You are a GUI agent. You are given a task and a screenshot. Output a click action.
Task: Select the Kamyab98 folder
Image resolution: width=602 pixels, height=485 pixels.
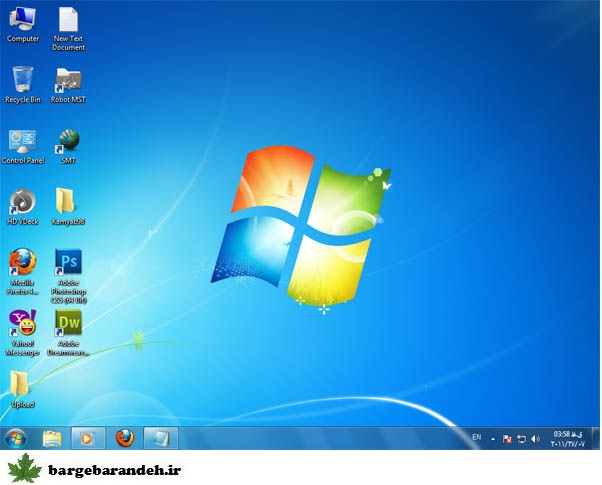pyautogui.click(x=68, y=207)
